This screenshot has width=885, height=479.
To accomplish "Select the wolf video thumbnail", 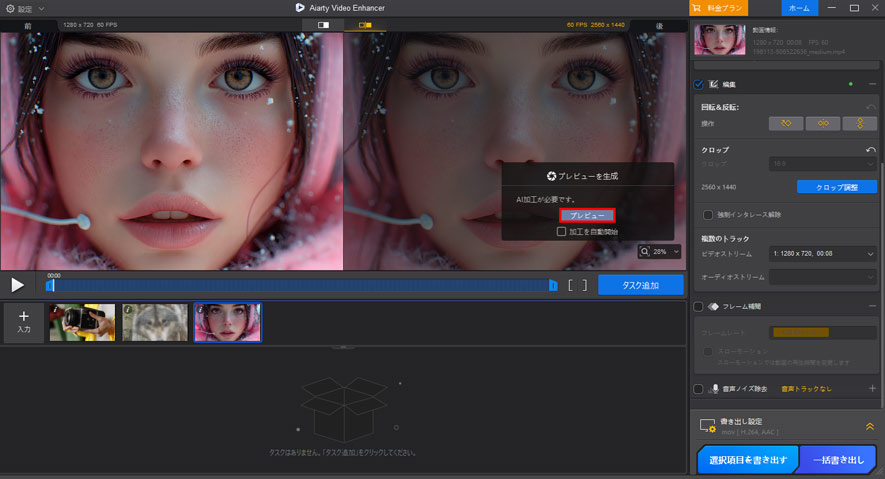I will [x=155, y=323].
